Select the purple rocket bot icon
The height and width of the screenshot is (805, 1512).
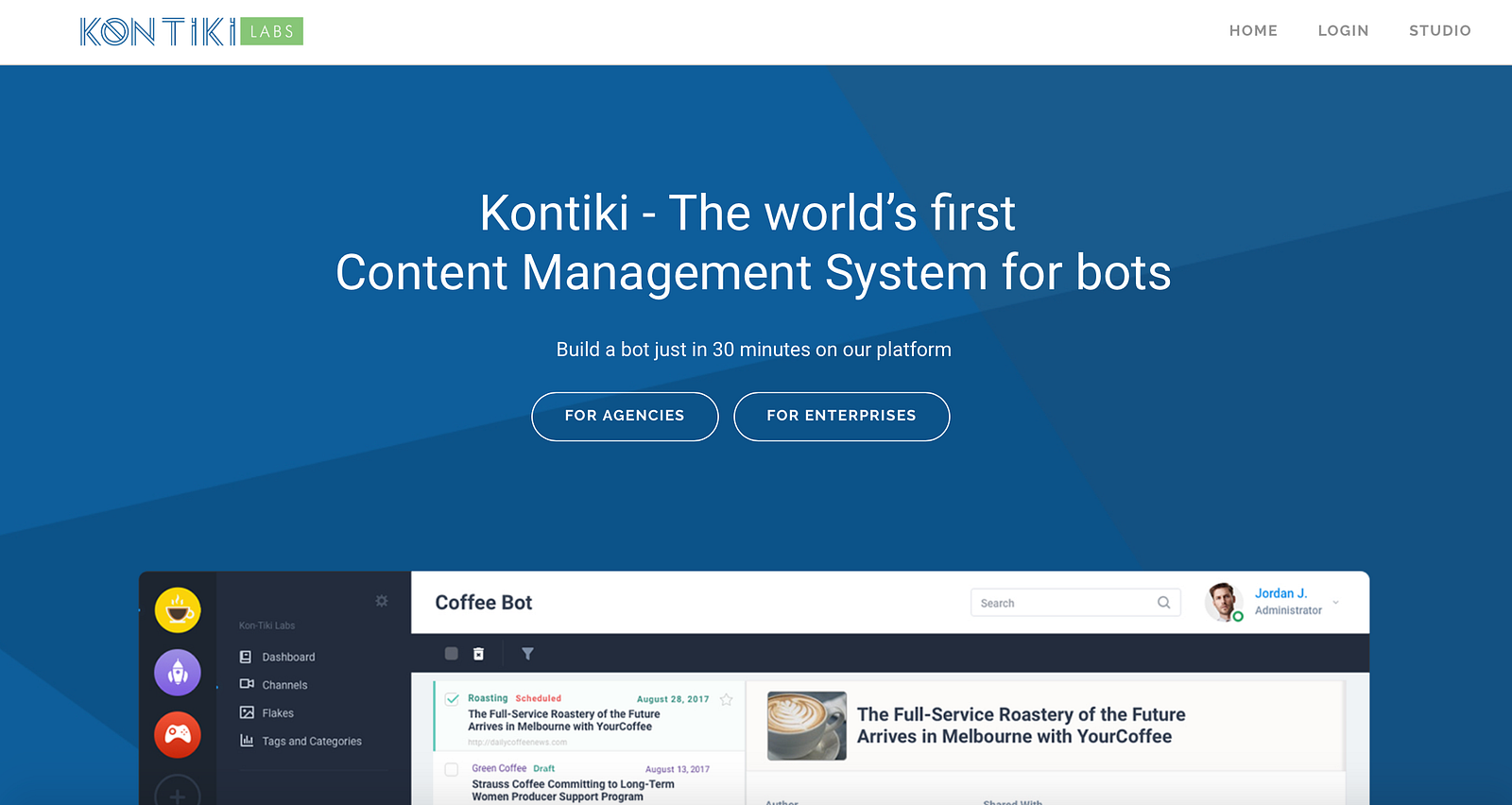click(x=178, y=673)
